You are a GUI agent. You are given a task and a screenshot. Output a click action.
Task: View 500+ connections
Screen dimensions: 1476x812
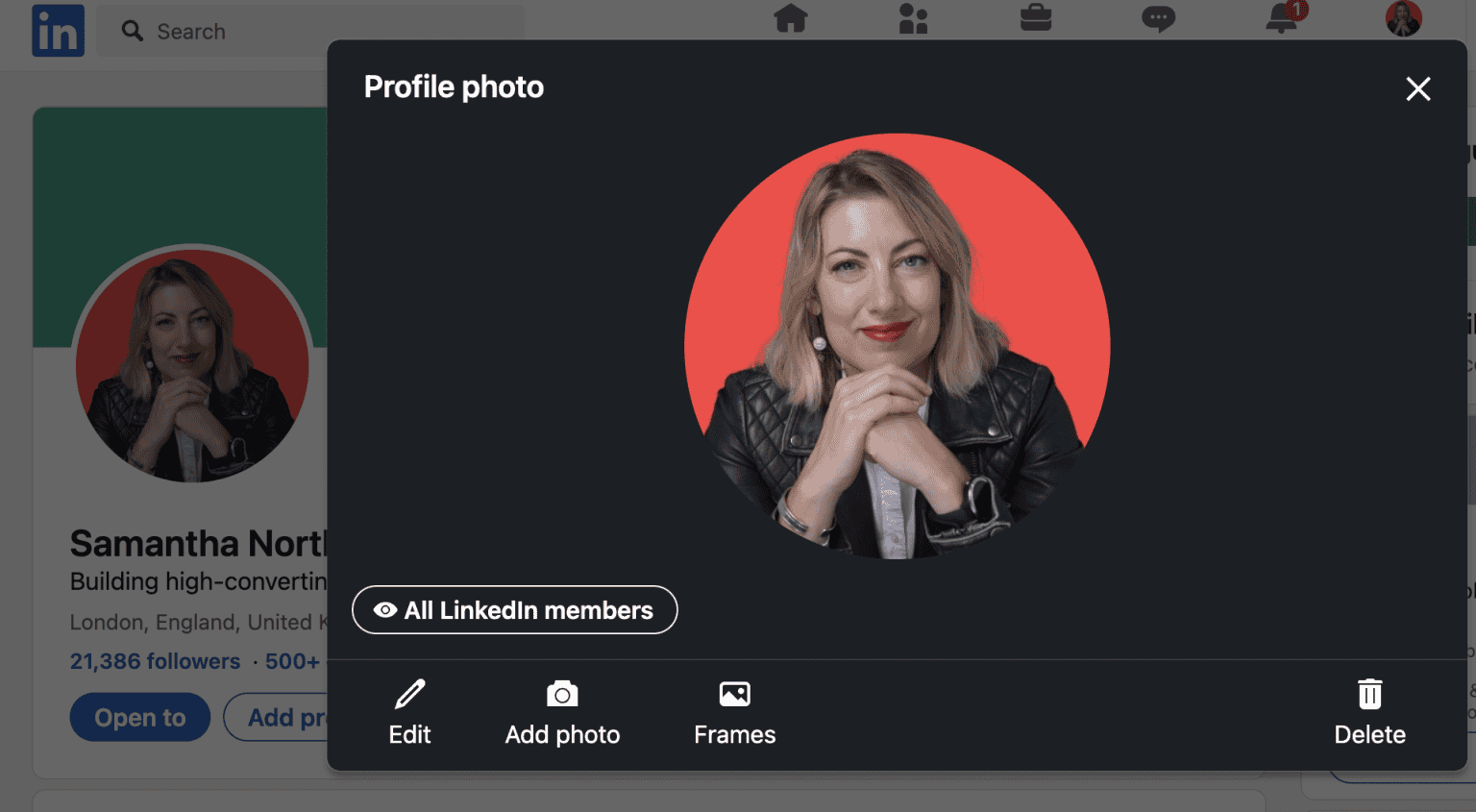point(292,661)
